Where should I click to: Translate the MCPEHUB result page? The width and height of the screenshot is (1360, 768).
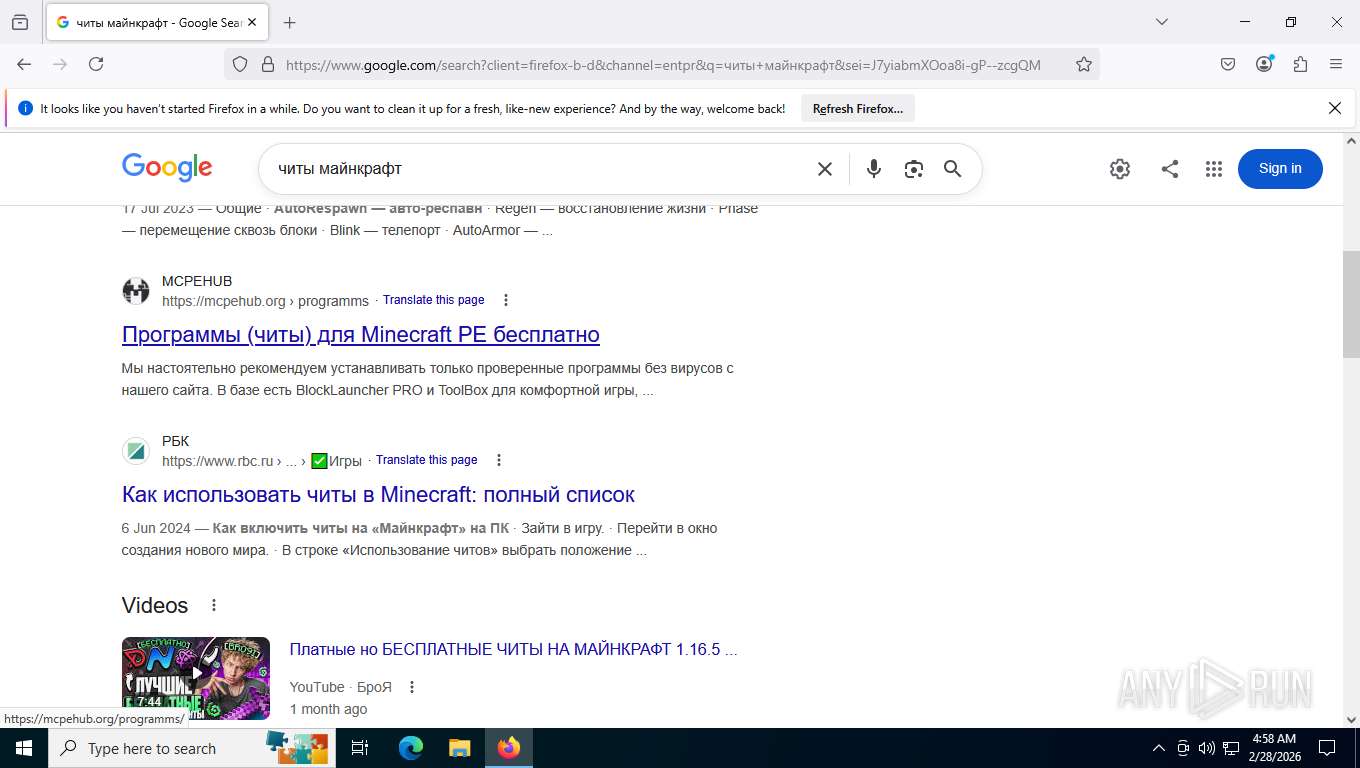[433, 300]
